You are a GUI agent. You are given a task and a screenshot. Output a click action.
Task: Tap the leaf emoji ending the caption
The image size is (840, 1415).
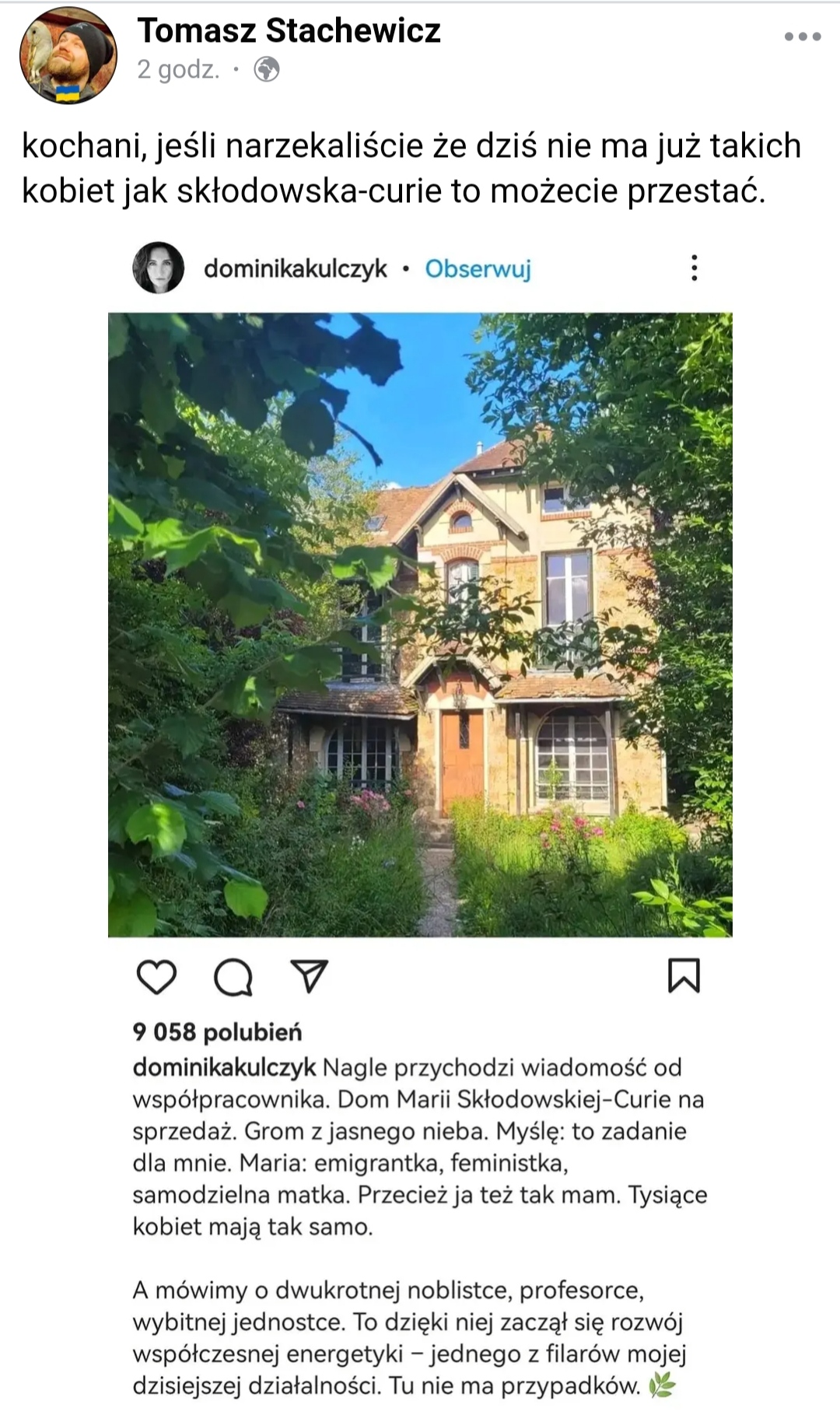tap(662, 1385)
